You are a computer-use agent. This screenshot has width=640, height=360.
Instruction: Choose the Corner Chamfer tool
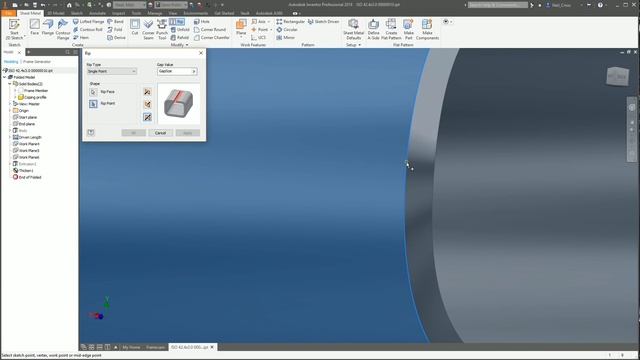211,38
